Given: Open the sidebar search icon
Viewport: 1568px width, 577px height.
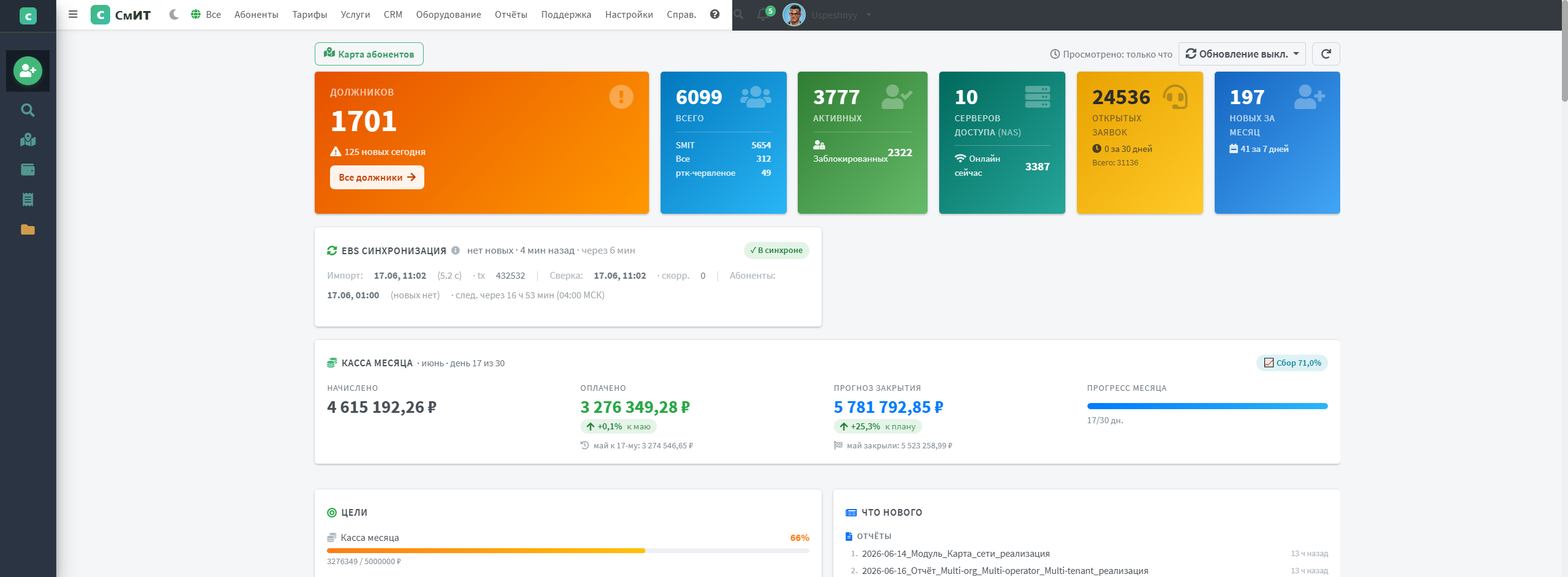Looking at the screenshot, I should pyautogui.click(x=28, y=110).
